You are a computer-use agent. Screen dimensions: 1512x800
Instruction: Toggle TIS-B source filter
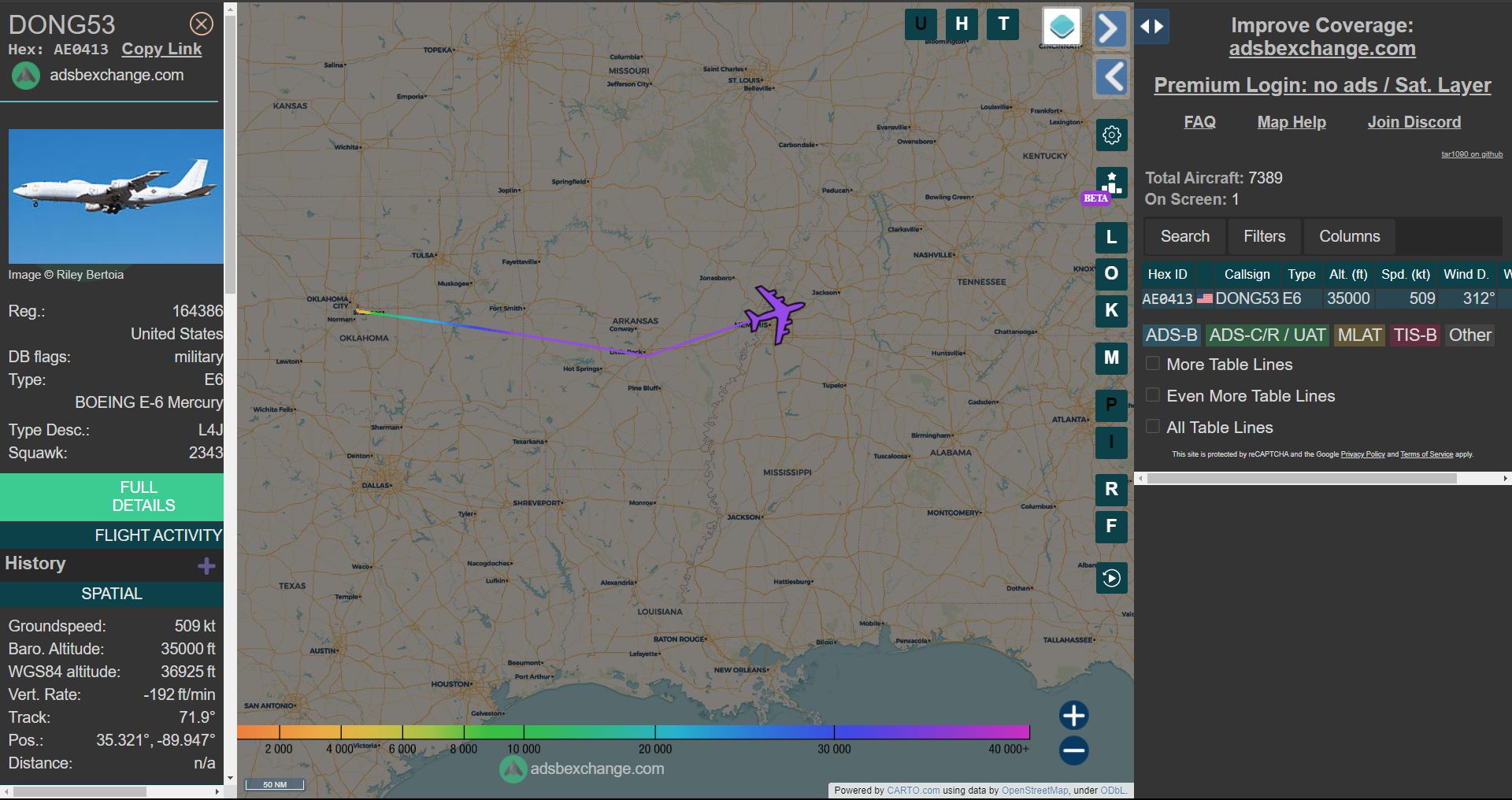tap(1415, 335)
